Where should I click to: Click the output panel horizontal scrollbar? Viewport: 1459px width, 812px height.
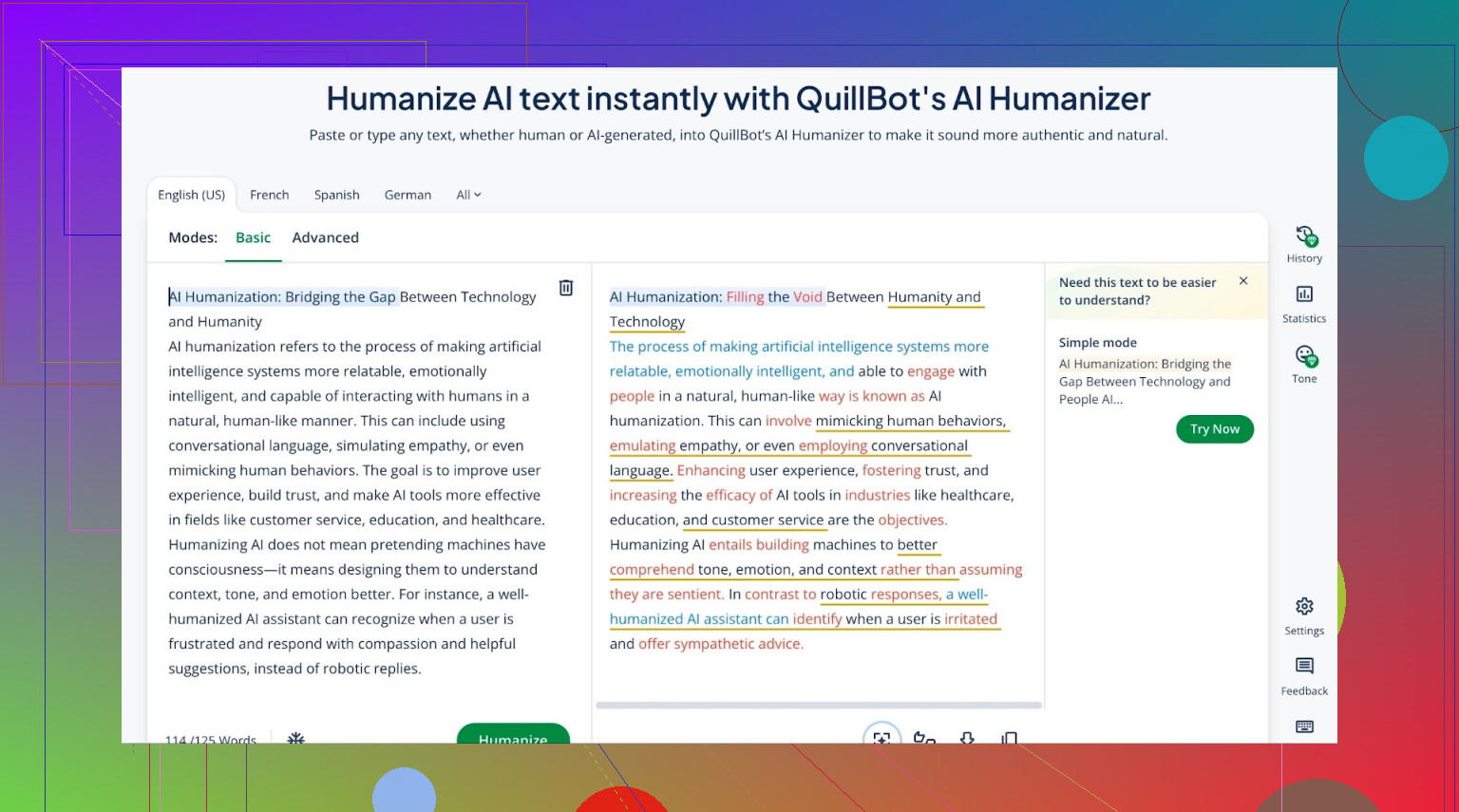point(818,706)
